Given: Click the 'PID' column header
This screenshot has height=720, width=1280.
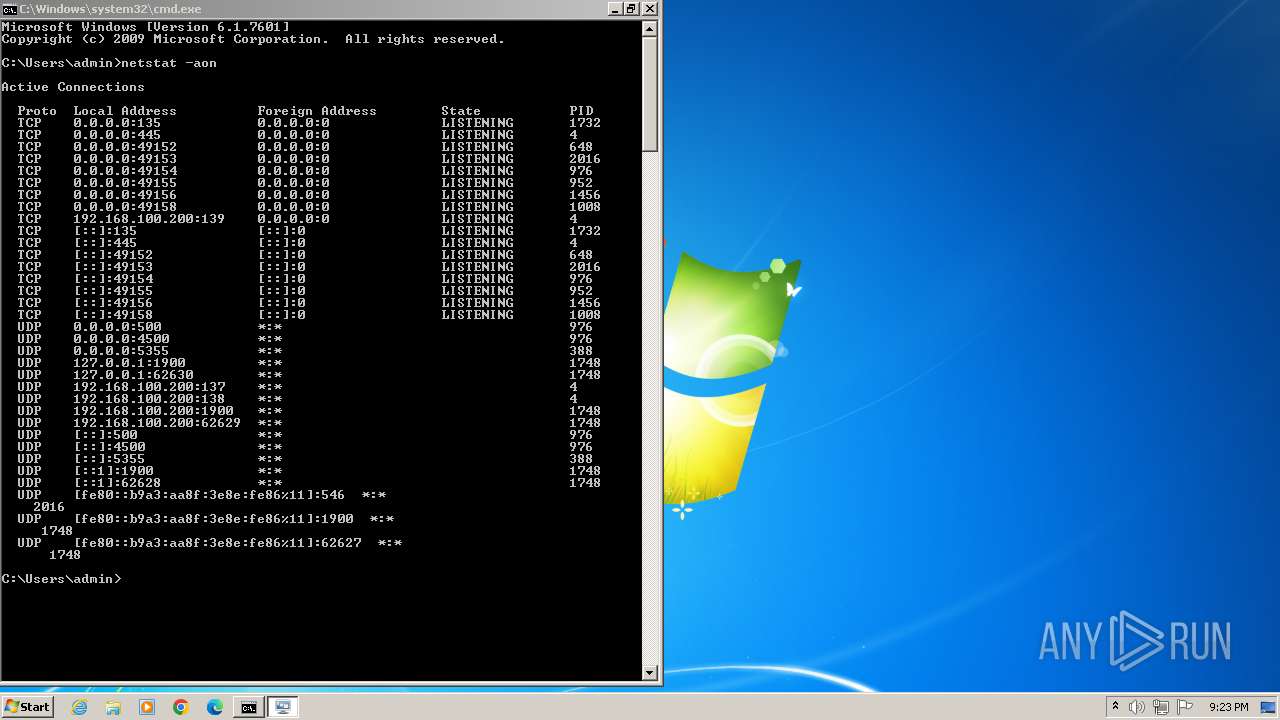Looking at the screenshot, I should click(x=581, y=111).
